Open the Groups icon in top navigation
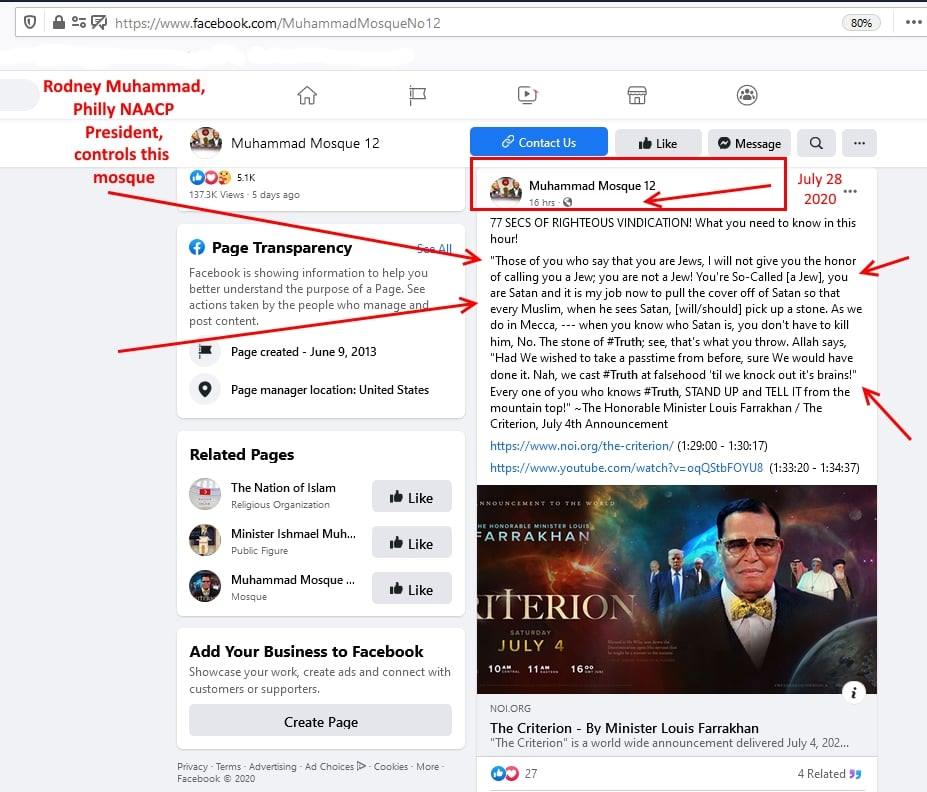This screenshot has height=792, width=927. pyautogui.click(x=747, y=95)
